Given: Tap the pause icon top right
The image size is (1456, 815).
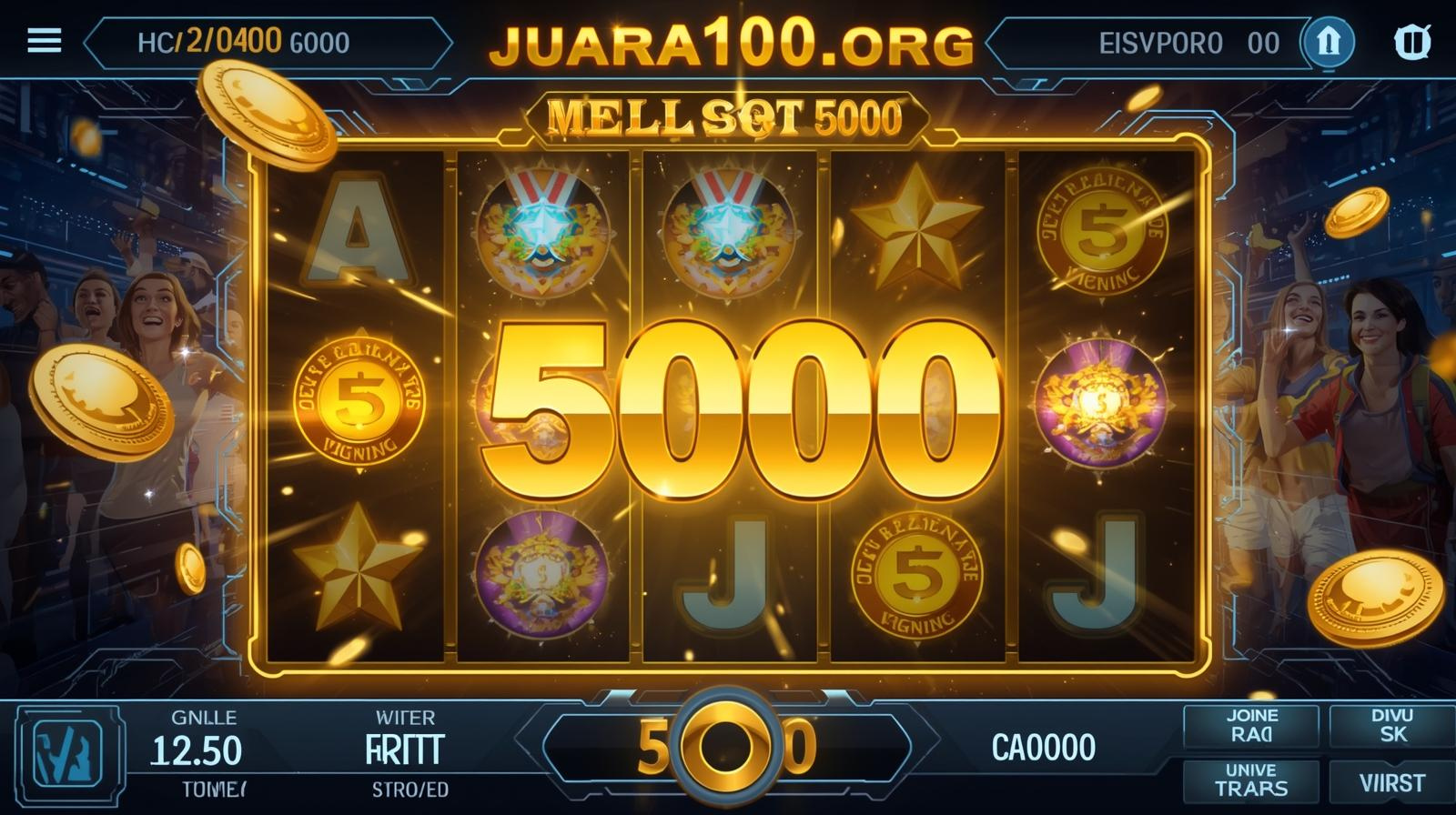Looking at the screenshot, I should click(1412, 42).
